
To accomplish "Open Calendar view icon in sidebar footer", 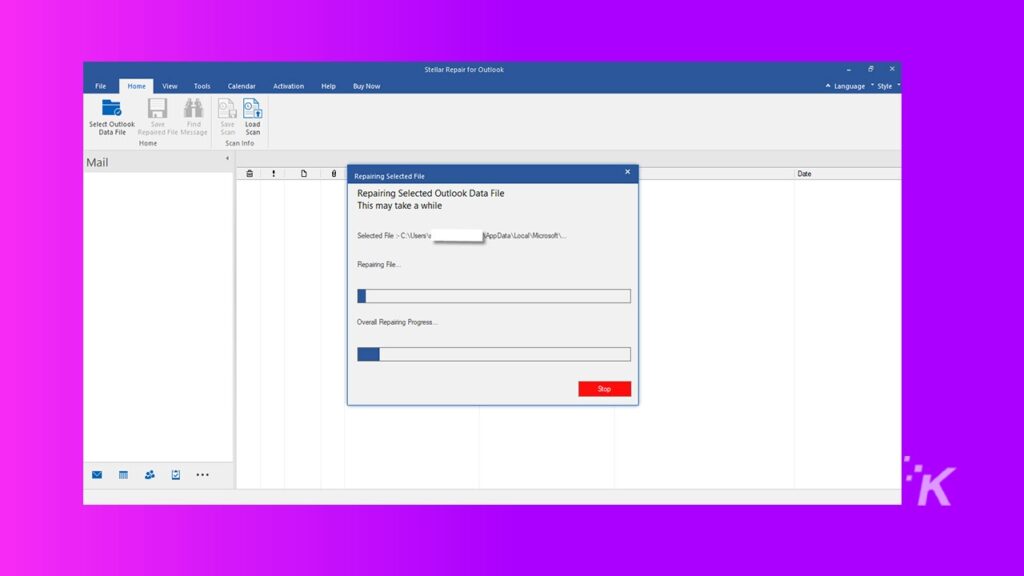I will pos(123,475).
